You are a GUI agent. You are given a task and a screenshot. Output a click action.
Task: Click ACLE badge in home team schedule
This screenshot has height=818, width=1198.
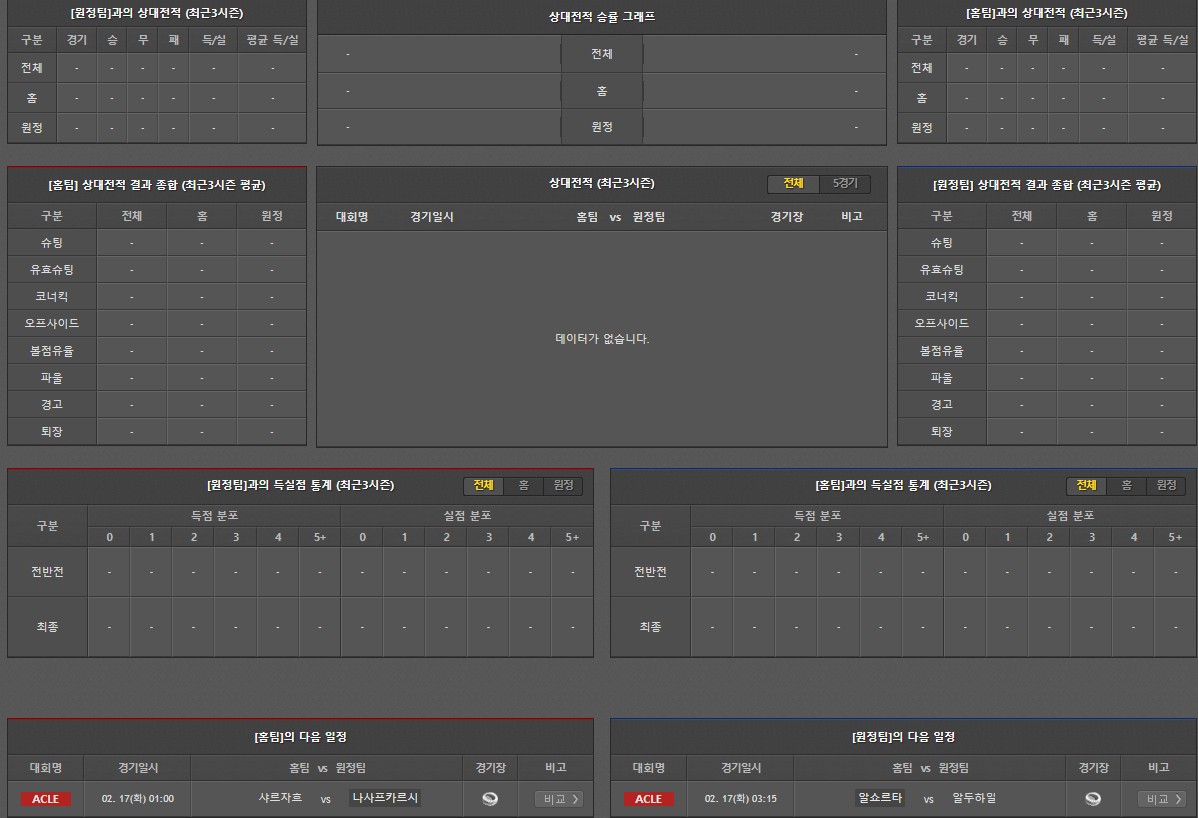tap(45, 799)
